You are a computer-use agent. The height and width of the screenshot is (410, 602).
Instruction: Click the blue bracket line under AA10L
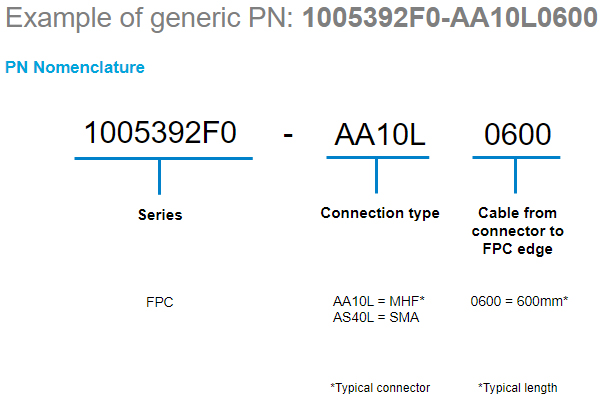pos(378,157)
